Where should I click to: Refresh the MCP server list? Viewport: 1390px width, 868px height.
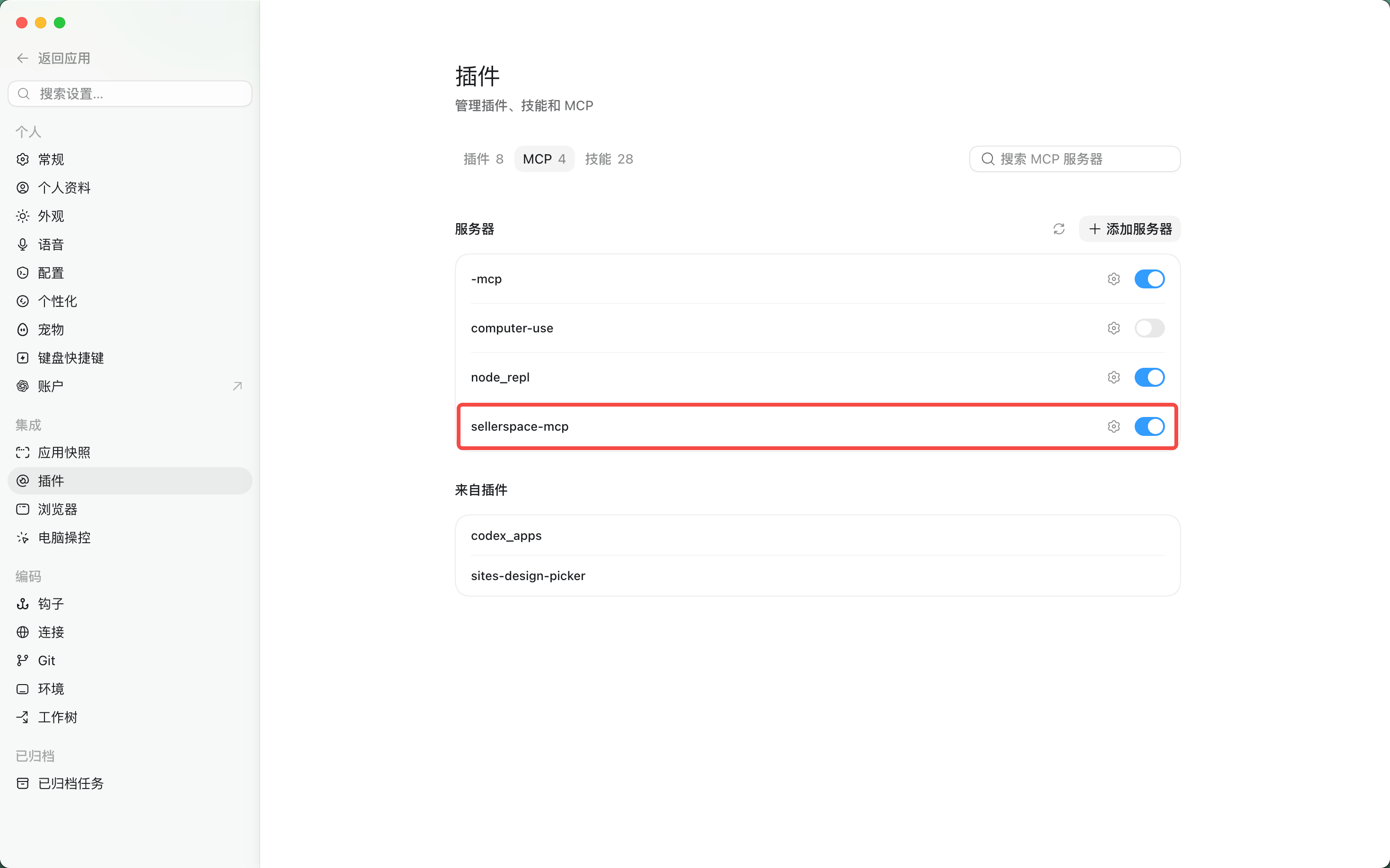coord(1059,229)
